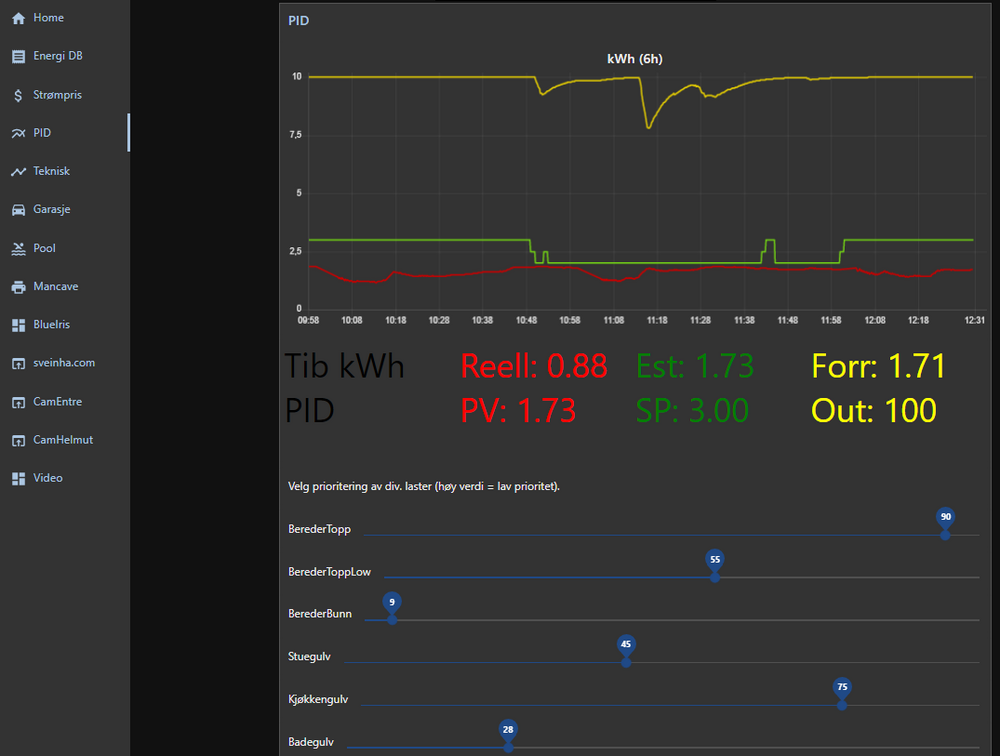Click the BerederTopp slider handle
The width and height of the screenshot is (1000, 756).
945,535
